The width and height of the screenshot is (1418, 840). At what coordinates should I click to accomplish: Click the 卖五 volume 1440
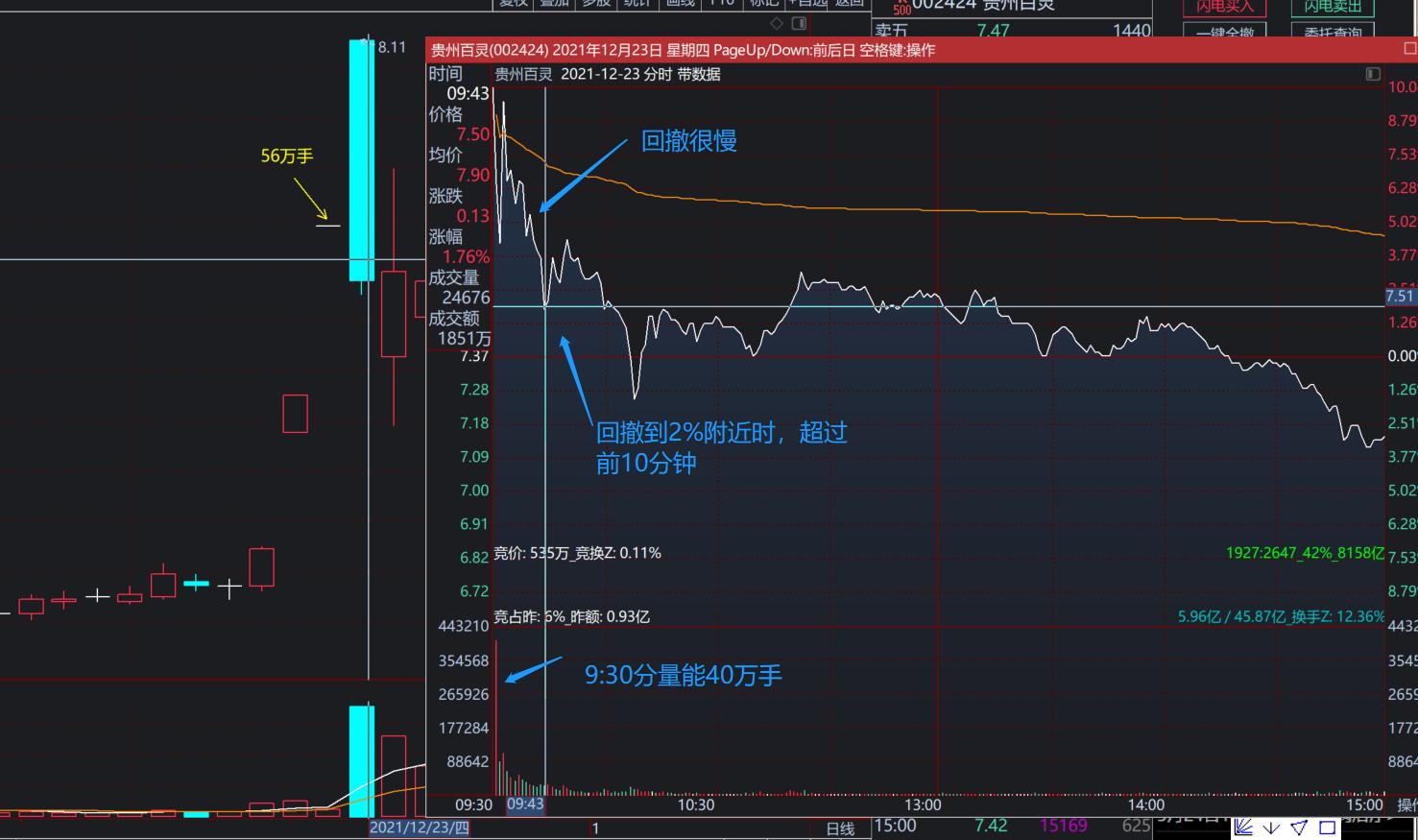pos(1131,31)
